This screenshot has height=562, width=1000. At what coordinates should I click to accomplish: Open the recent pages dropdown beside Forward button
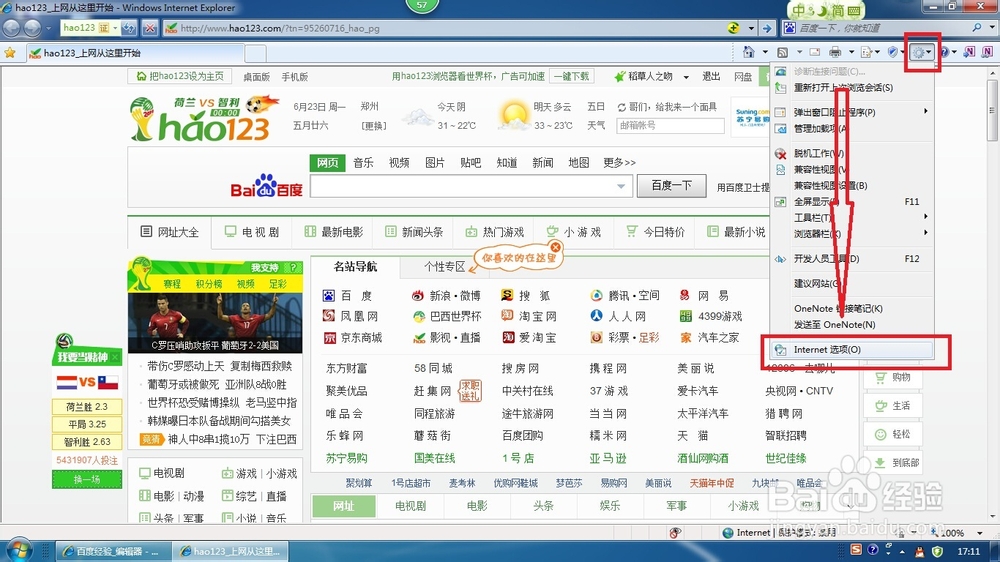pos(47,28)
